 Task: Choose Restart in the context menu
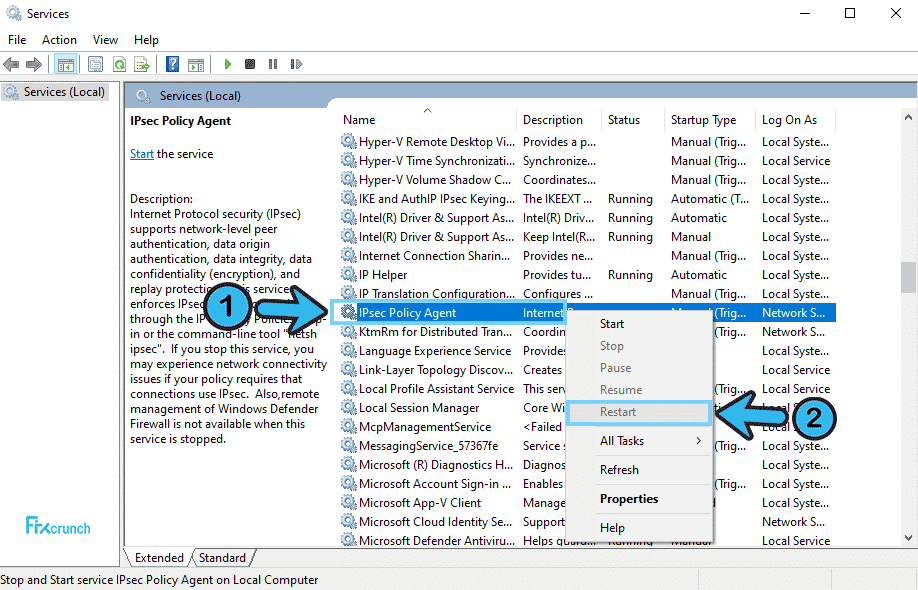point(639,412)
